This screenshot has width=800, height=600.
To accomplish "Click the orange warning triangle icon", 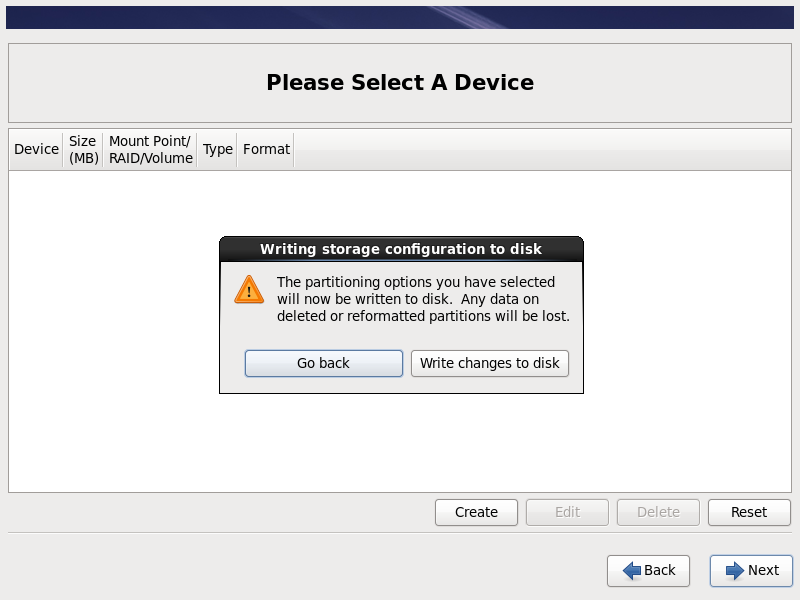I will [x=249, y=289].
